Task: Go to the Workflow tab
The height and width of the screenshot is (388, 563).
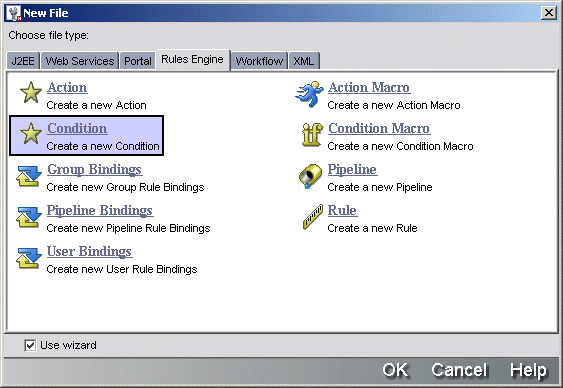Action: 259,61
